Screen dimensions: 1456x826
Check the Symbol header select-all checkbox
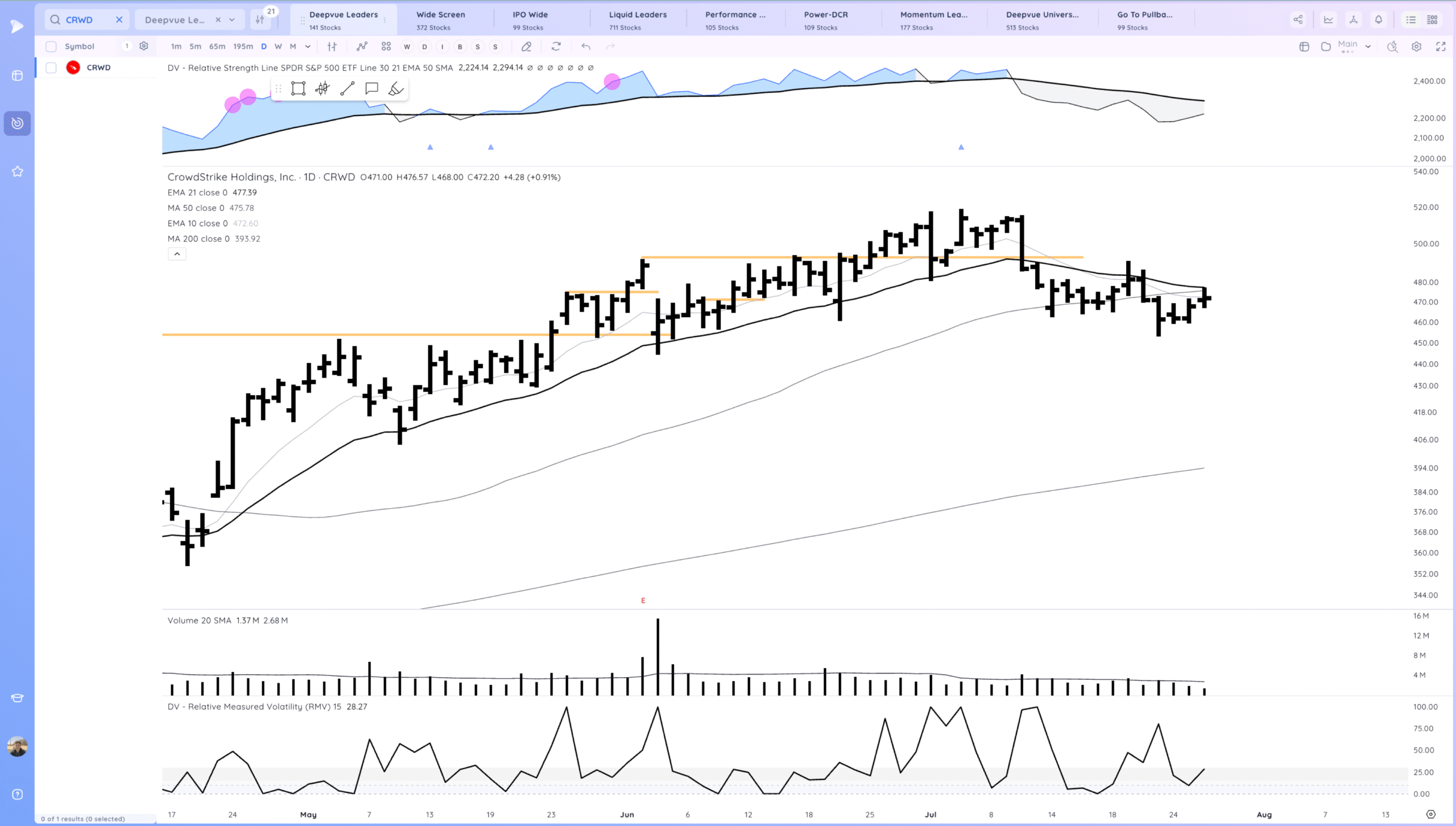point(51,47)
